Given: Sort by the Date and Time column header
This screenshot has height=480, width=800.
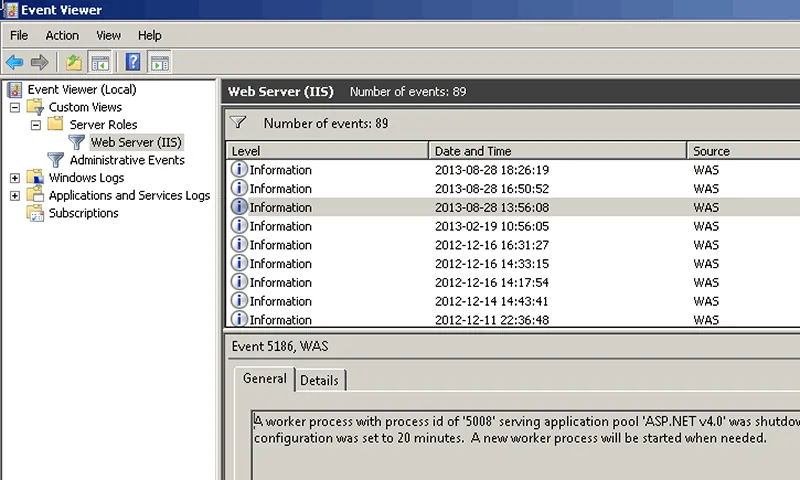Looking at the screenshot, I should tap(558, 151).
